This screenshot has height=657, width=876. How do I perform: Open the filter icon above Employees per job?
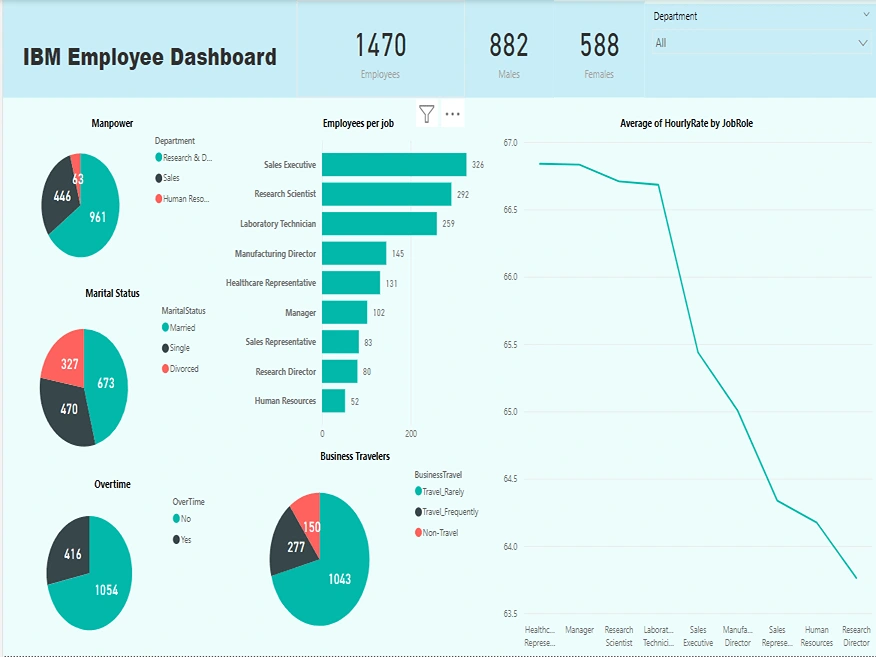pos(427,114)
